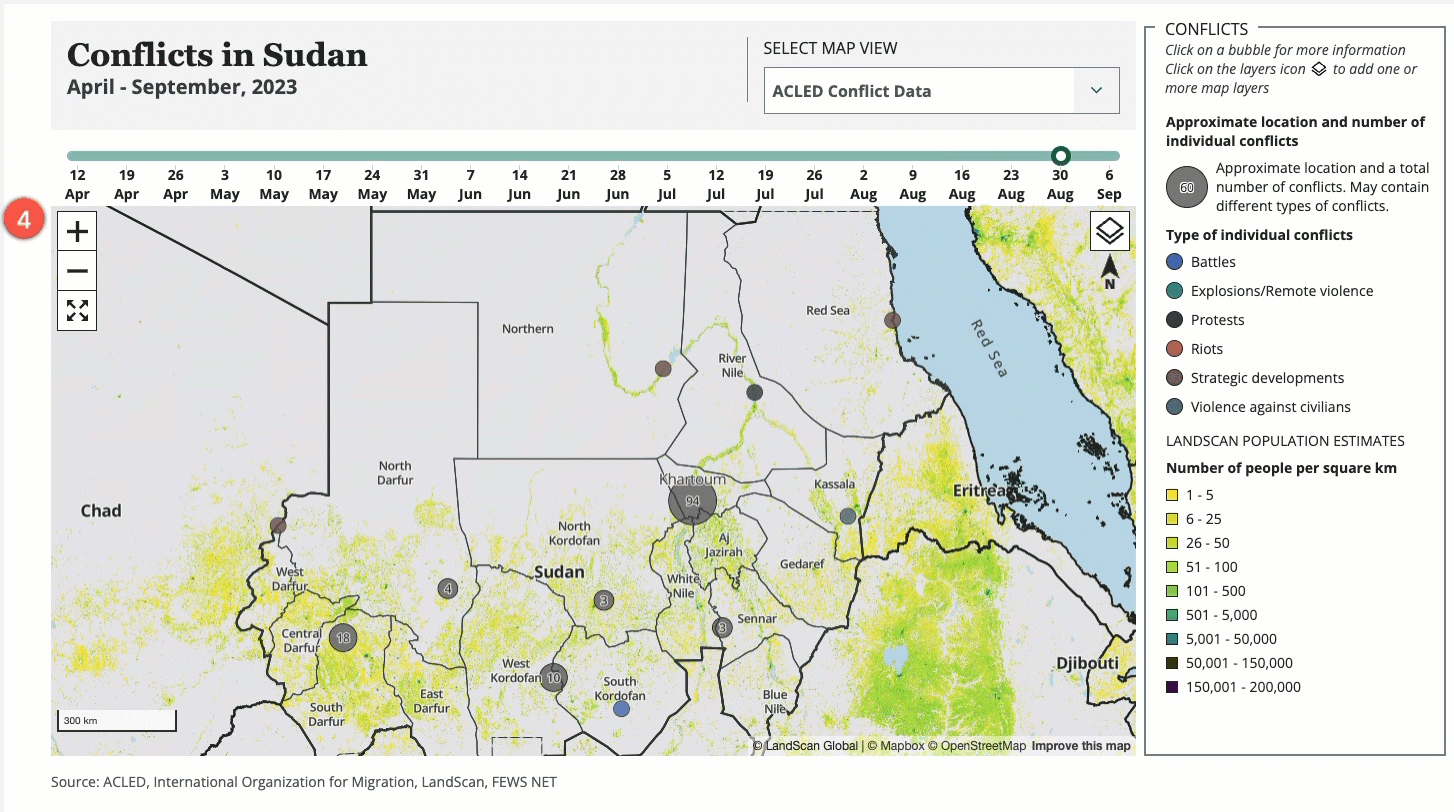Click the West Kordofan bubble showing 10
This screenshot has width=1454, height=812.
coord(553,678)
